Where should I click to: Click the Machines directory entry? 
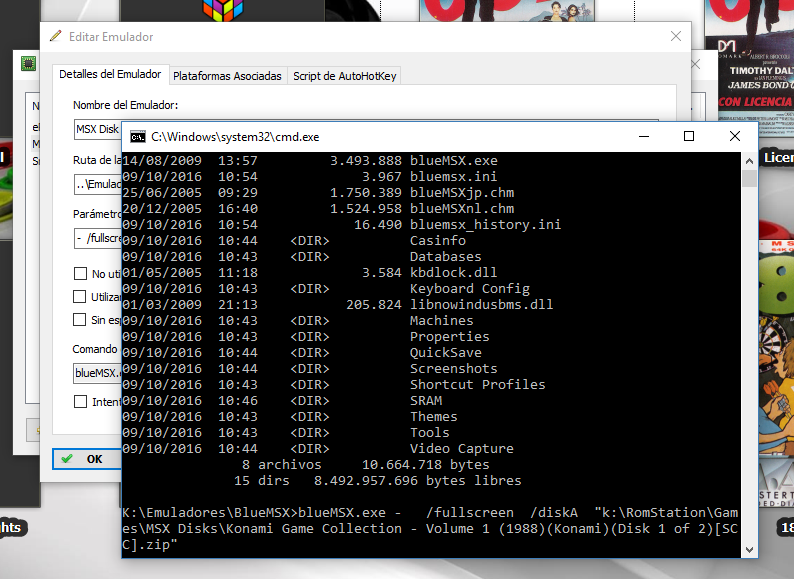coord(442,321)
